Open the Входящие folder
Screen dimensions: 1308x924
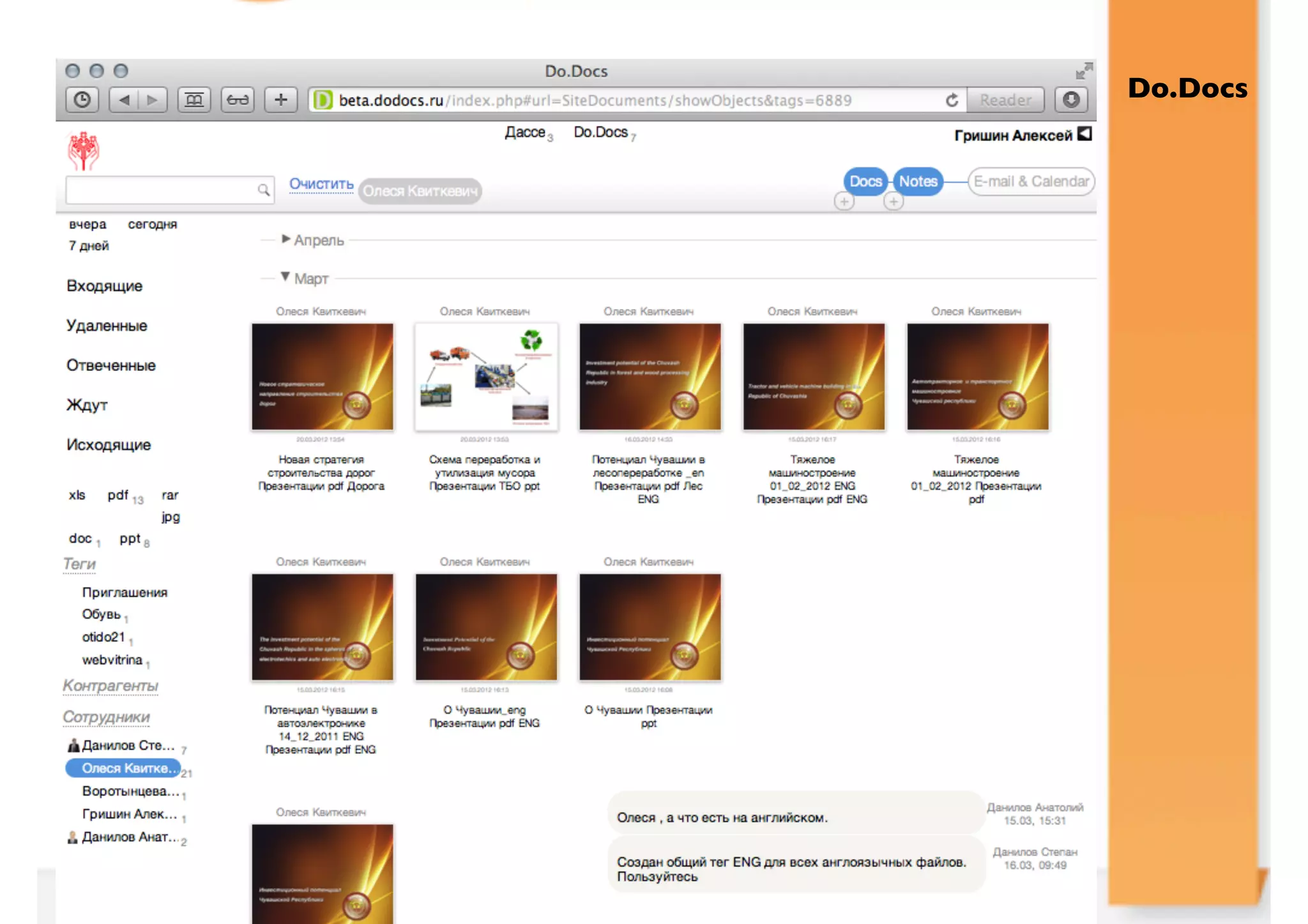click(x=104, y=285)
